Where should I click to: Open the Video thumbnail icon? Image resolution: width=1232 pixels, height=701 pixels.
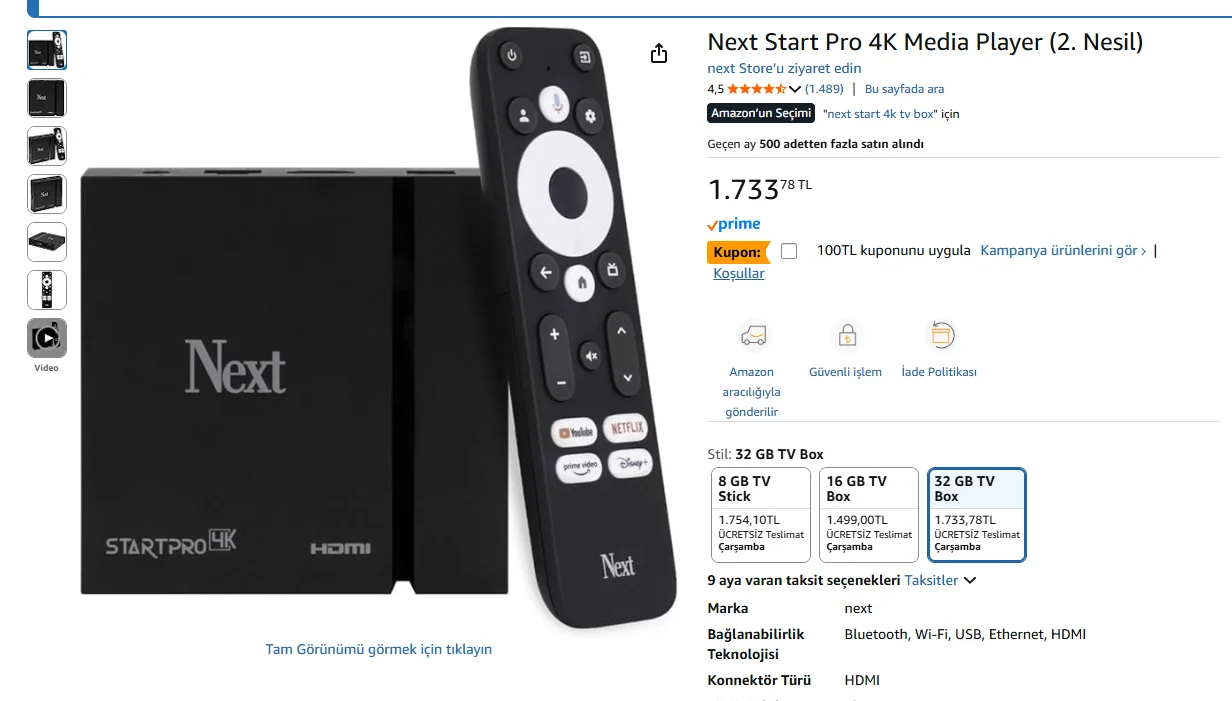point(47,338)
